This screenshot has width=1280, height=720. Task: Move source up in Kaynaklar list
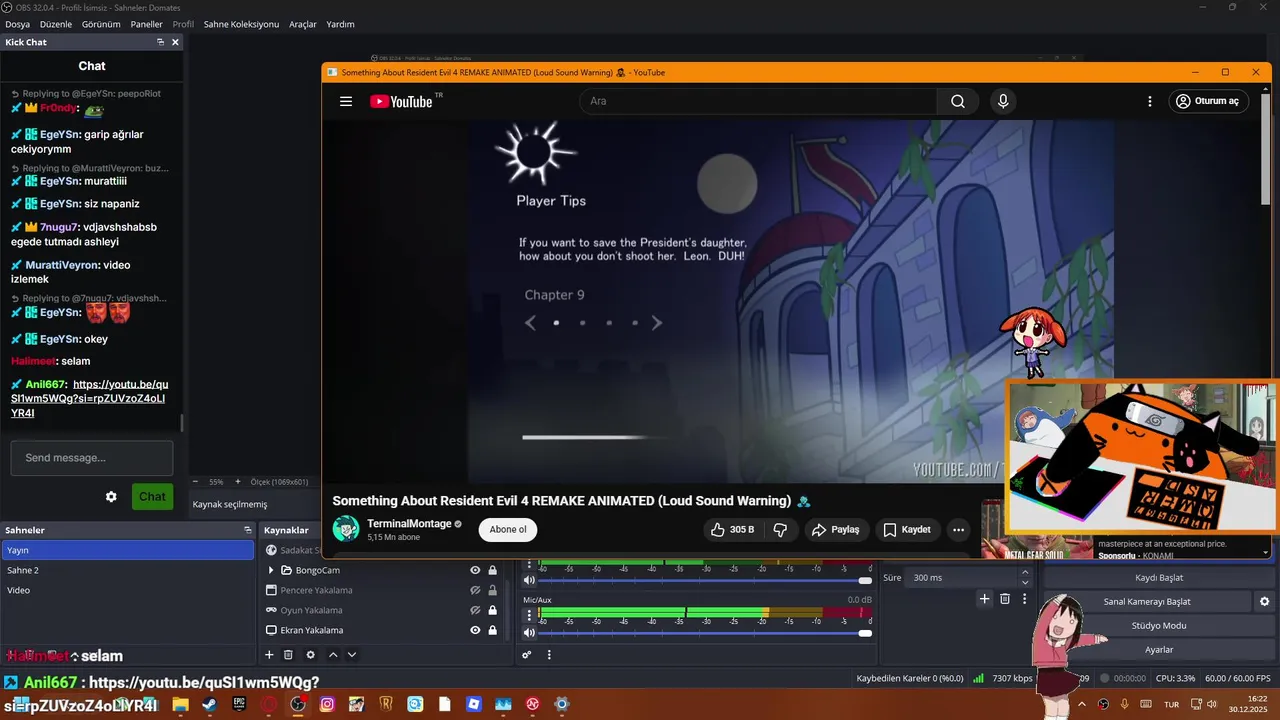point(333,655)
